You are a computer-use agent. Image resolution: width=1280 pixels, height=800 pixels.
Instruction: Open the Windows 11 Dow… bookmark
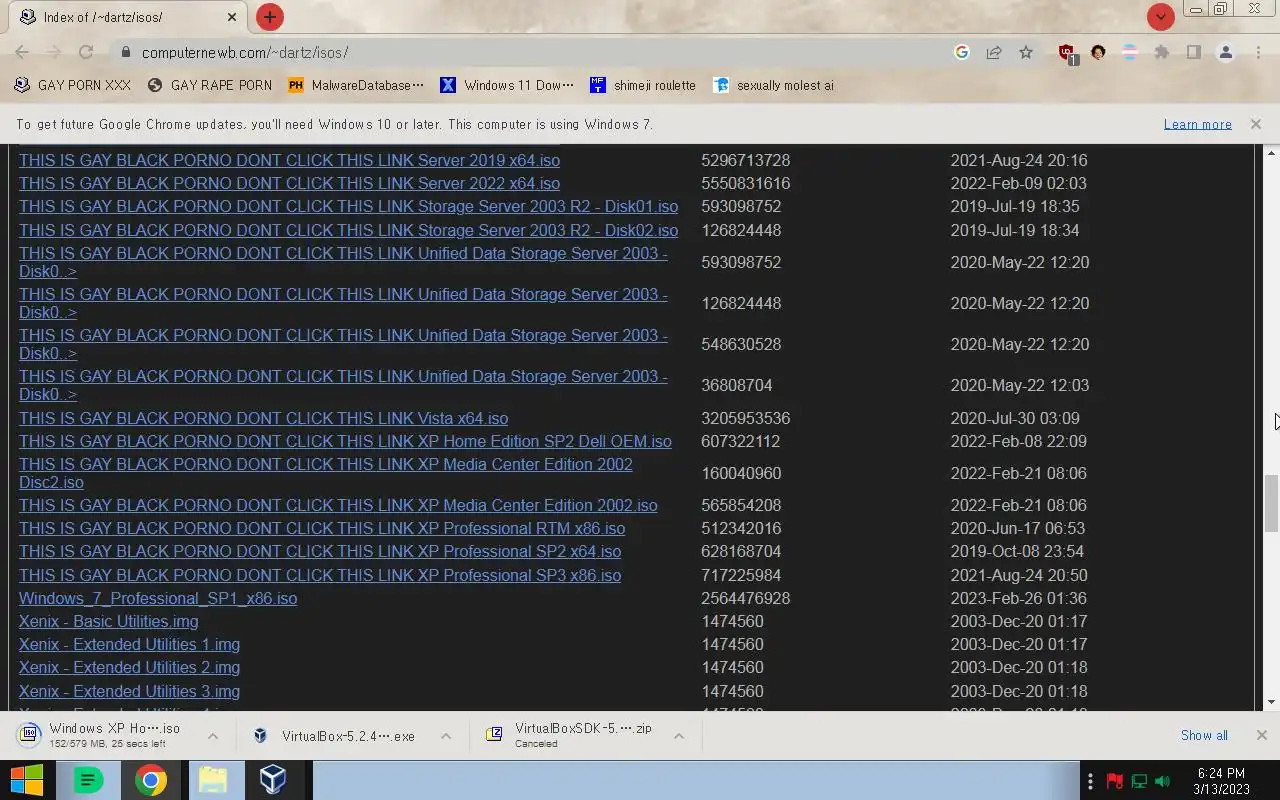(x=508, y=85)
